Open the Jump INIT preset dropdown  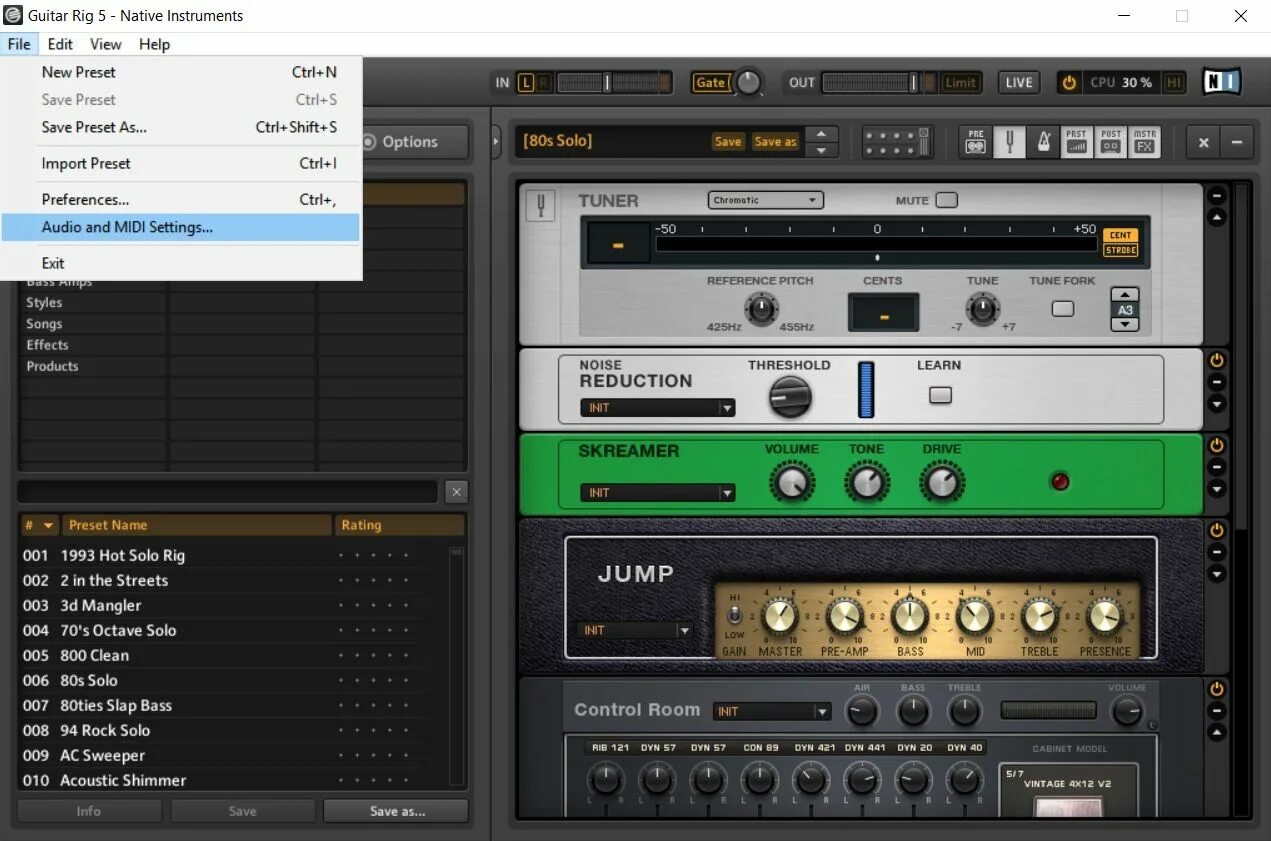click(634, 630)
